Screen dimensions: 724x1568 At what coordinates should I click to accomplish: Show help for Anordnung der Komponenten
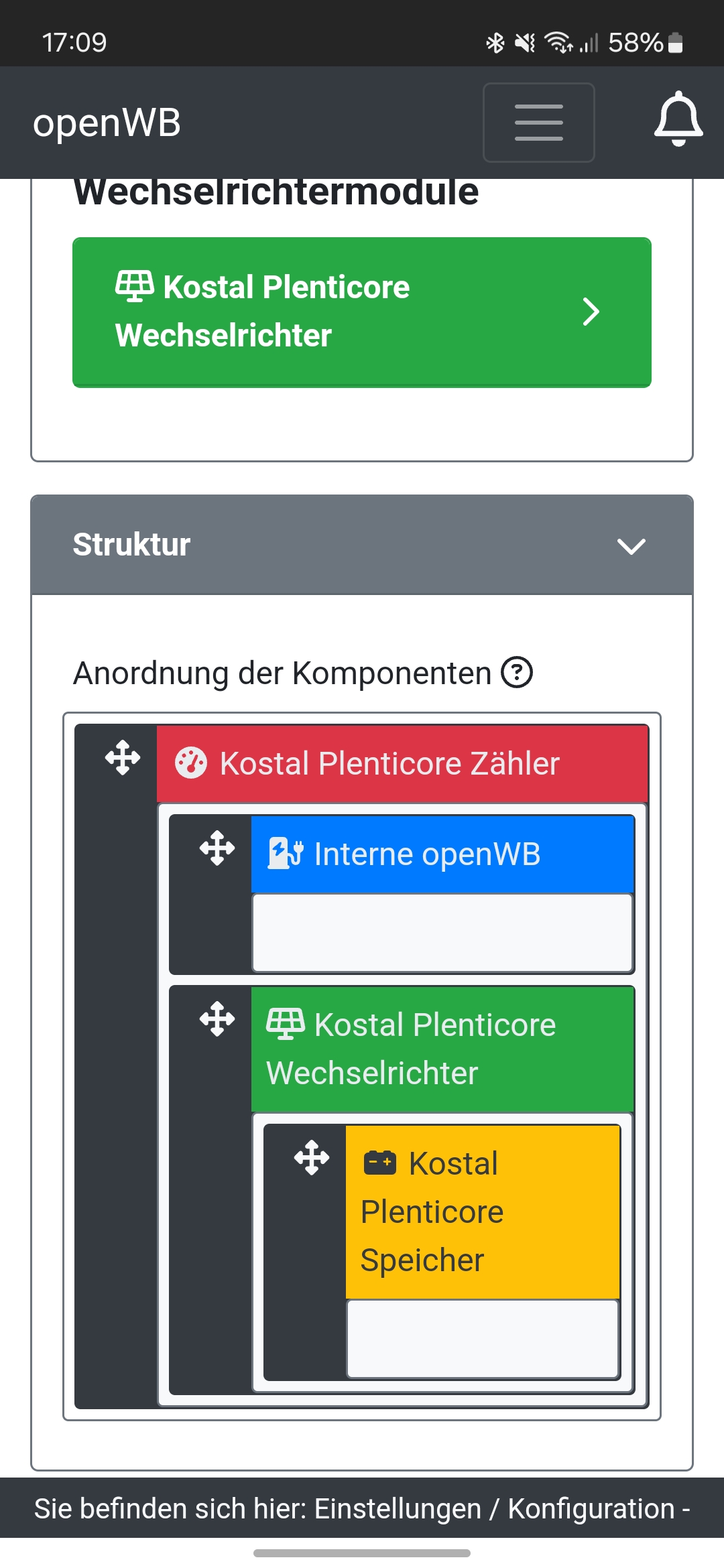coord(517,672)
